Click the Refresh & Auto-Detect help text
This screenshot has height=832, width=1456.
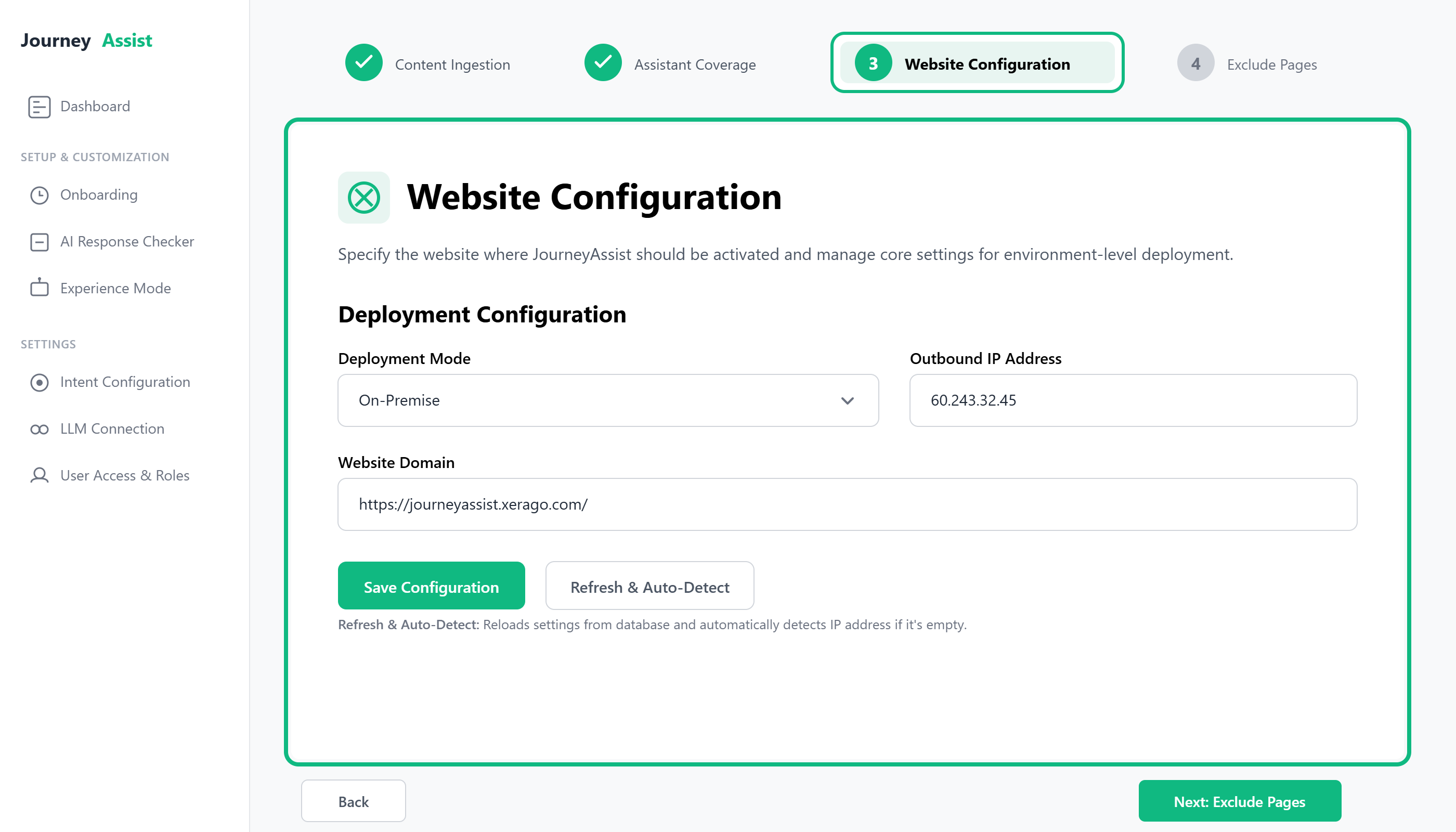coord(652,625)
